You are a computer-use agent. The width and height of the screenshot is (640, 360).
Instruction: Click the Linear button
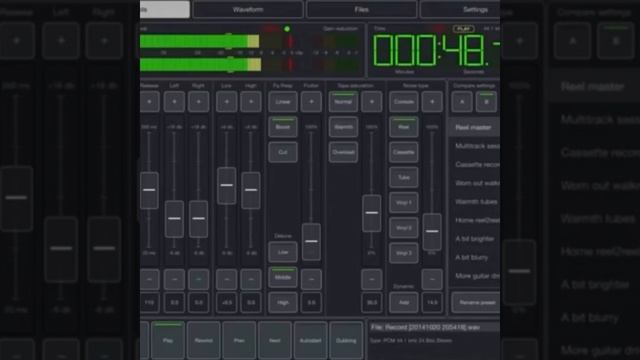pyautogui.click(x=282, y=102)
